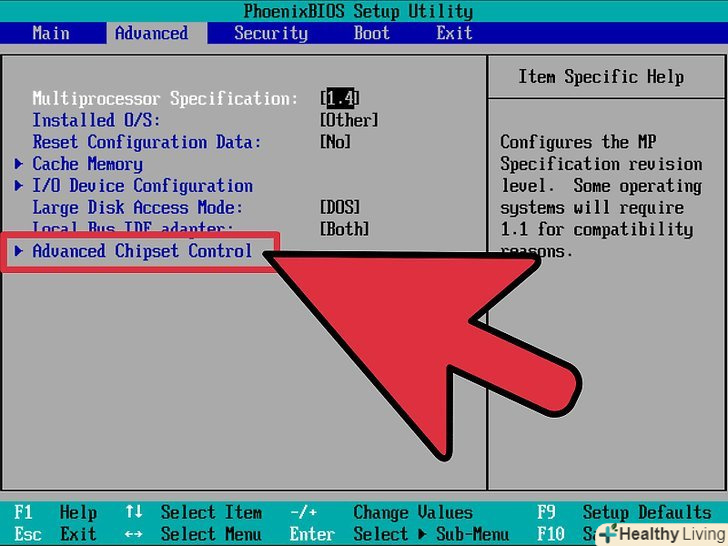Go to the Boot tab

click(371, 33)
